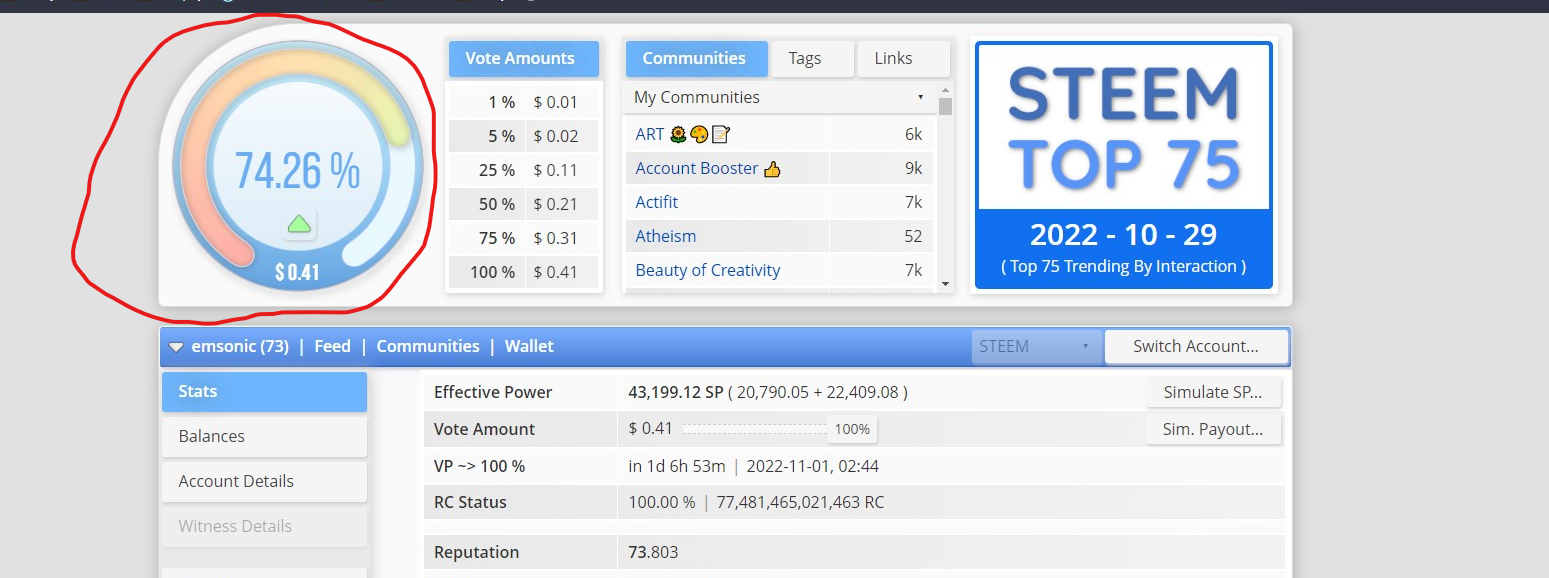
Task: Click the white triangle before emsonic account name
Action: click(176, 347)
